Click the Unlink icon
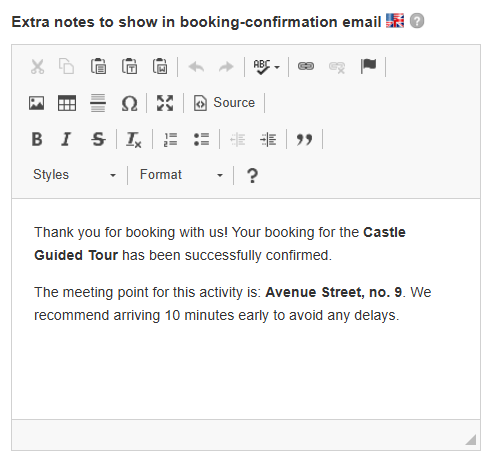 click(x=337, y=67)
